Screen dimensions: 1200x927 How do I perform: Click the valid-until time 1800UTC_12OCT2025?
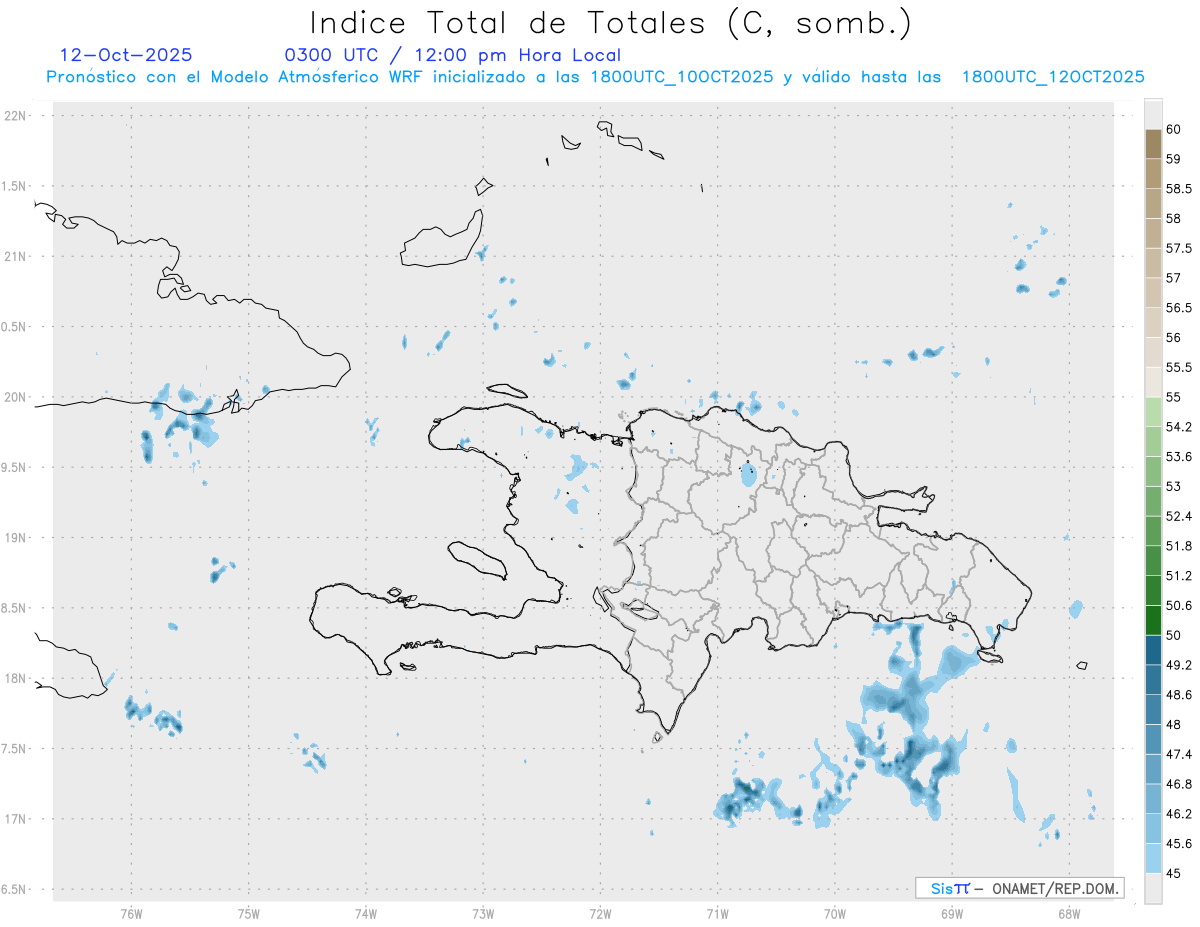(x=1053, y=77)
